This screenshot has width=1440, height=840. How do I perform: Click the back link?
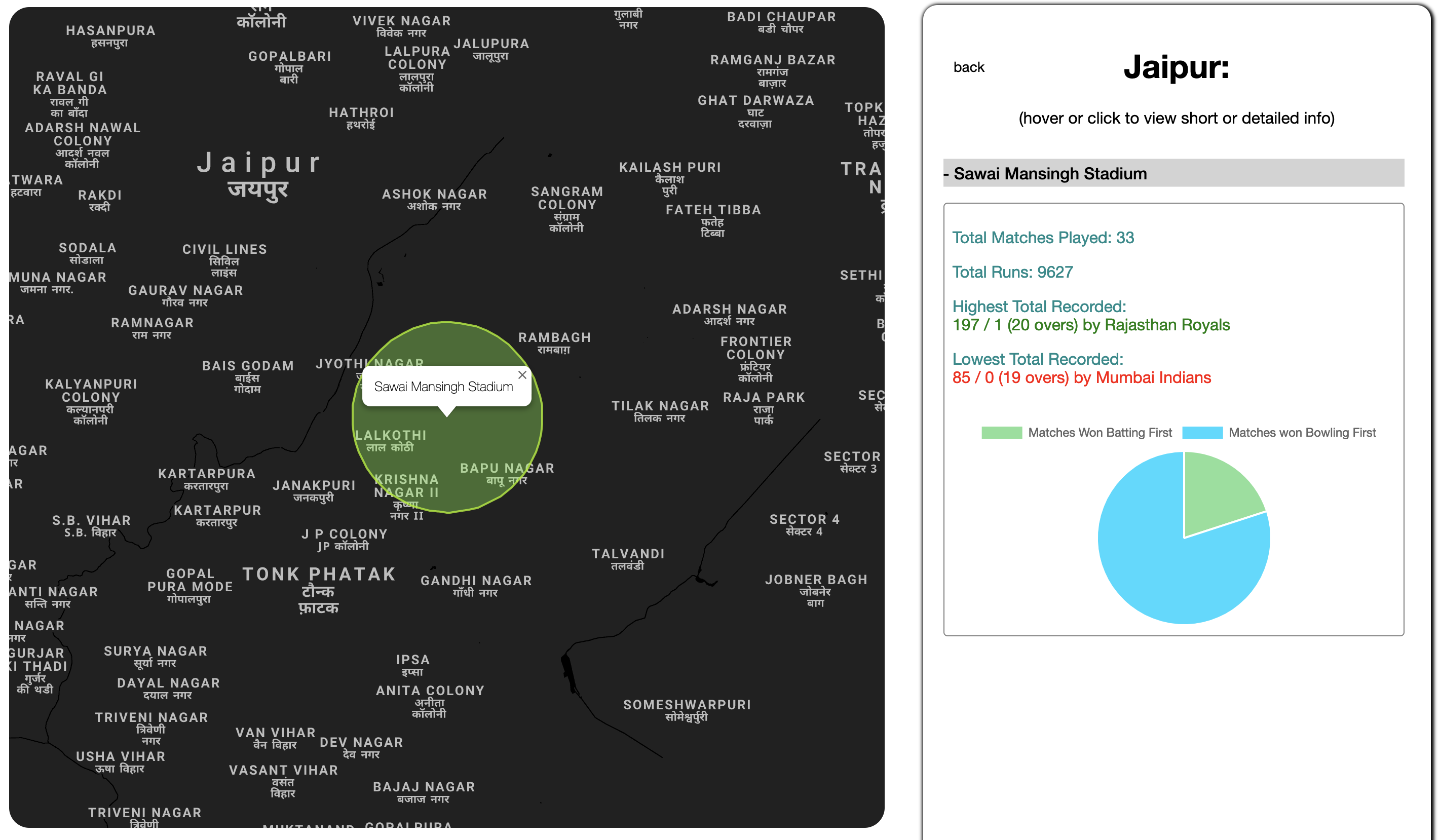point(969,67)
